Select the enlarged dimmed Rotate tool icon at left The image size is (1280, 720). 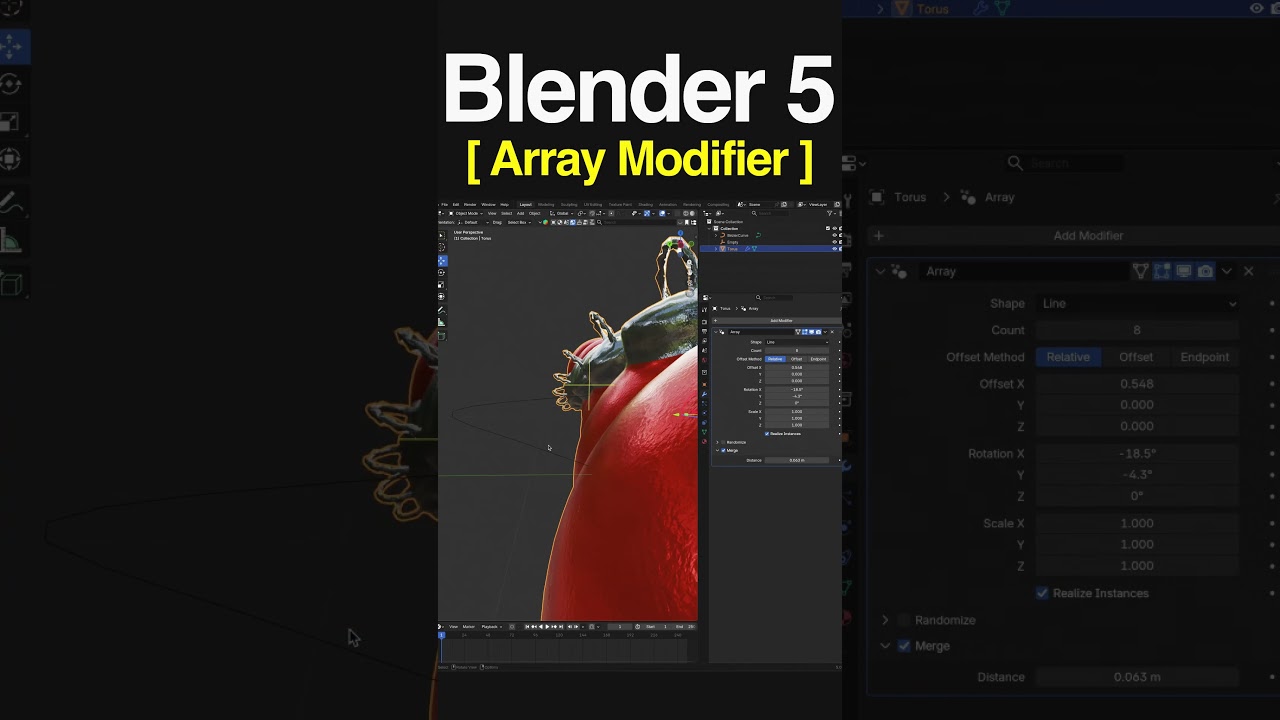pyautogui.click(x=10, y=84)
